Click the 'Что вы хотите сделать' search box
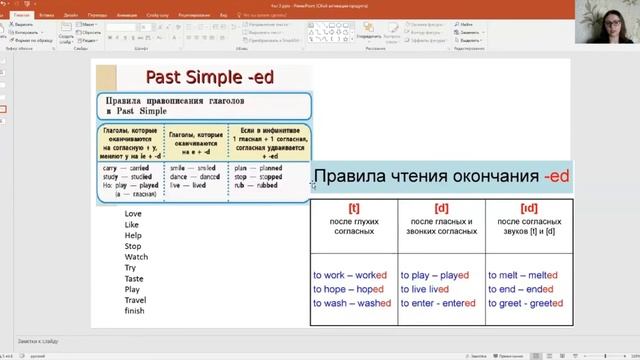The image size is (640, 360). (262, 15)
